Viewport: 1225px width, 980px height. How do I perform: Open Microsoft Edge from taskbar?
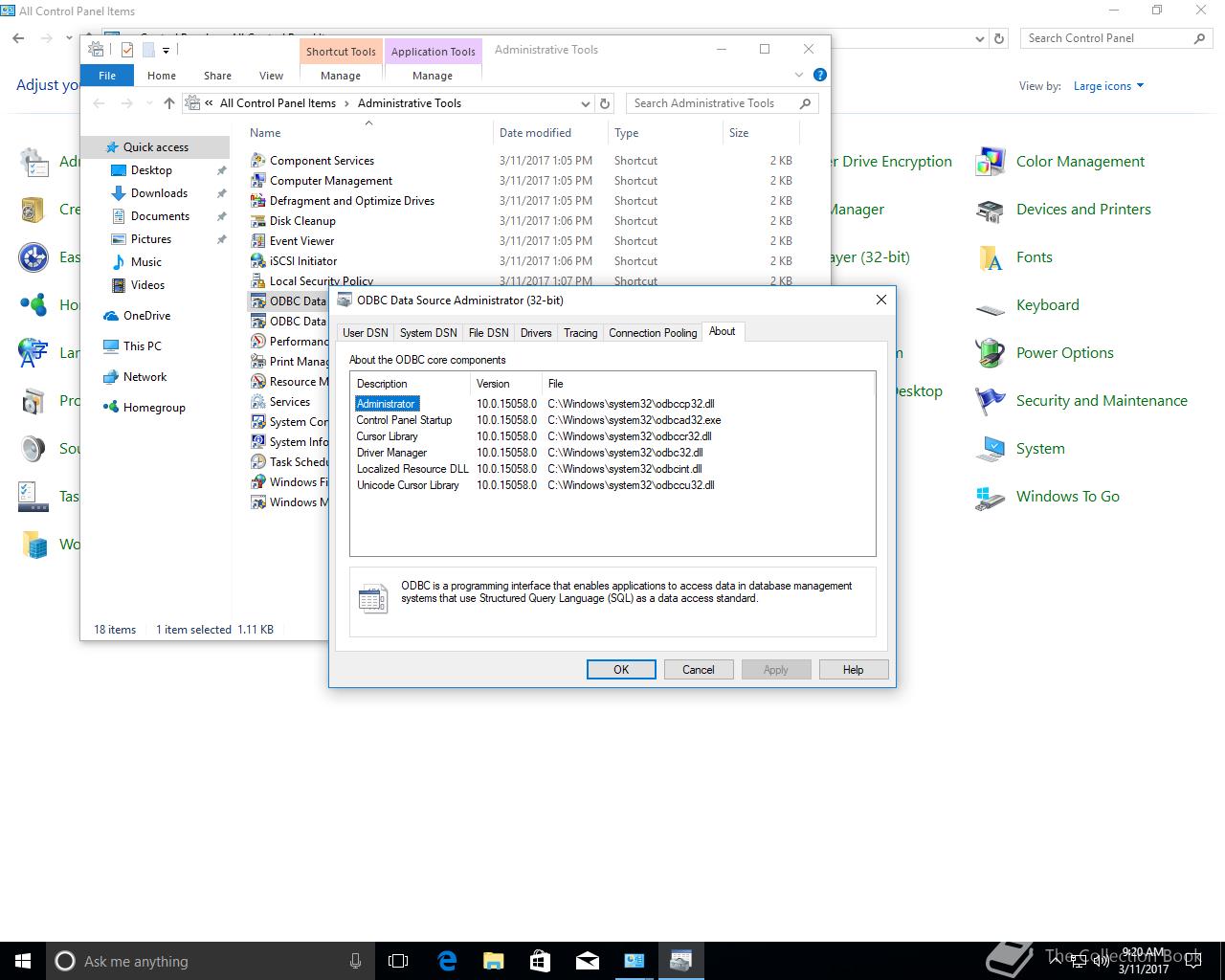click(447, 961)
